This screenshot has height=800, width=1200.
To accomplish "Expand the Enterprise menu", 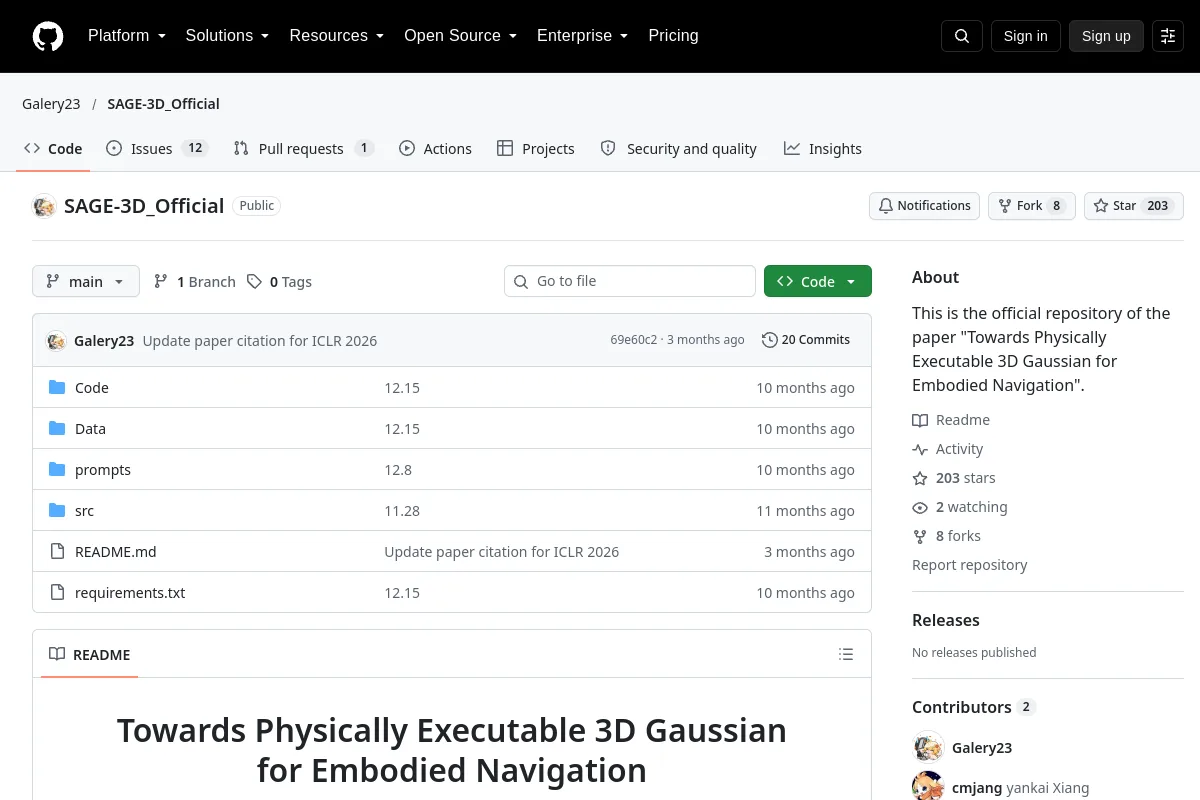I will pyautogui.click(x=582, y=36).
